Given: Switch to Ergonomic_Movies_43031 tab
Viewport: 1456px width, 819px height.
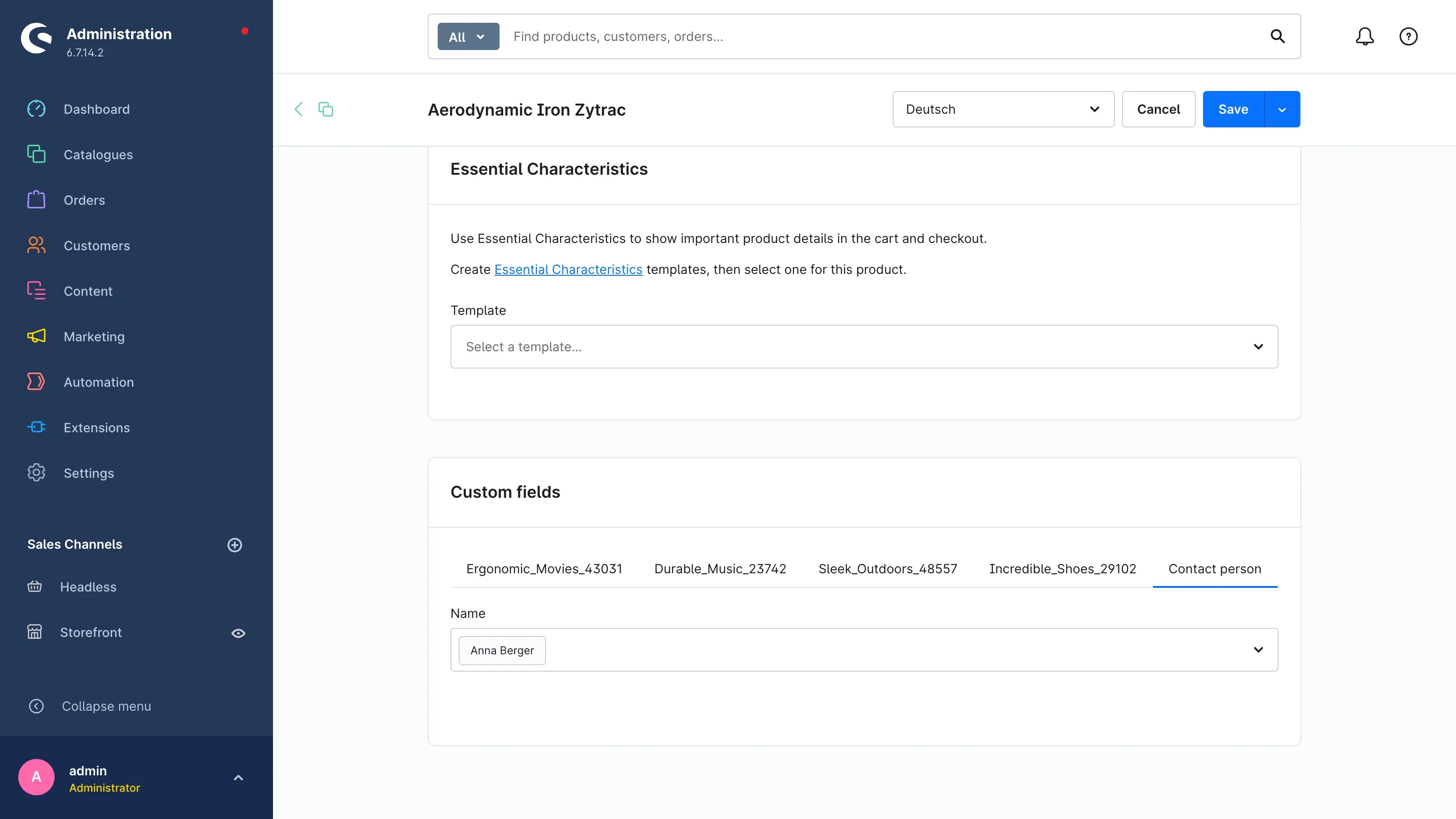Looking at the screenshot, I should [x=544, y=569].
